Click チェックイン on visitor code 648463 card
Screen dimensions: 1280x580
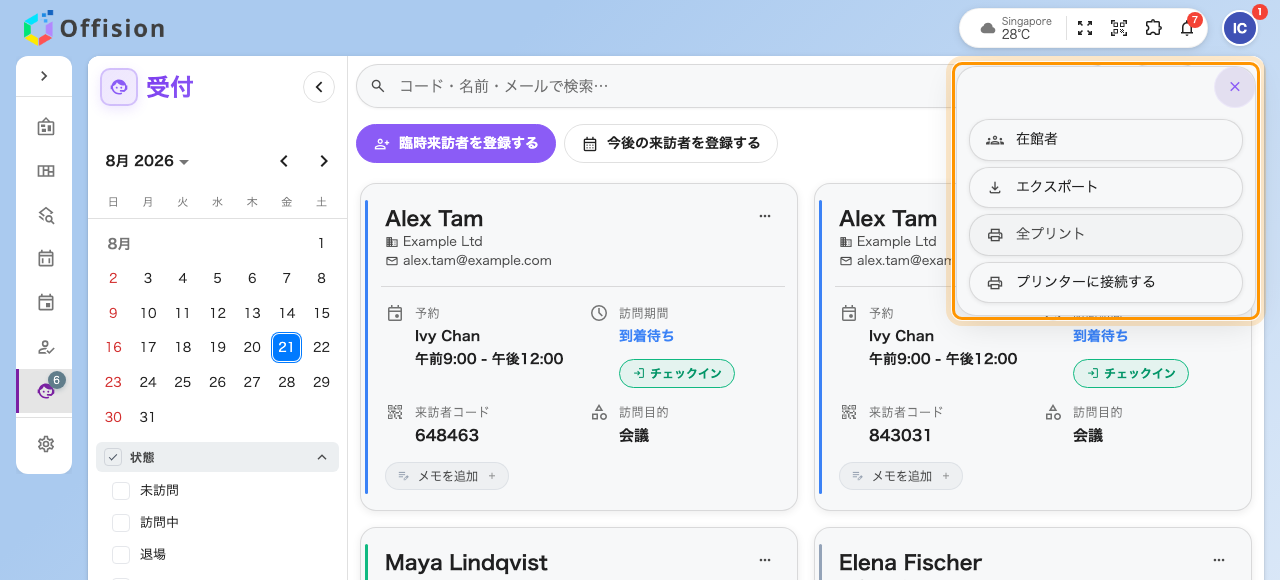[677, 373]
